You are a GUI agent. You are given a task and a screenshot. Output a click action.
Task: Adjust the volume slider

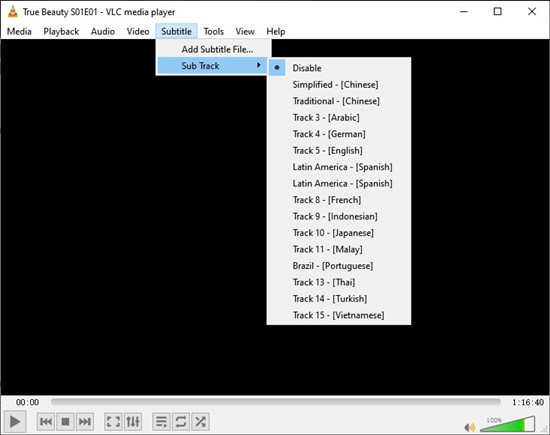508,424
